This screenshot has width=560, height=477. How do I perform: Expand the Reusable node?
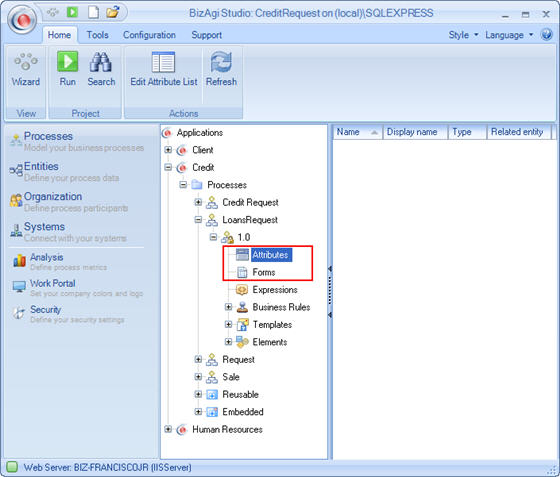[x=198, y=395]
